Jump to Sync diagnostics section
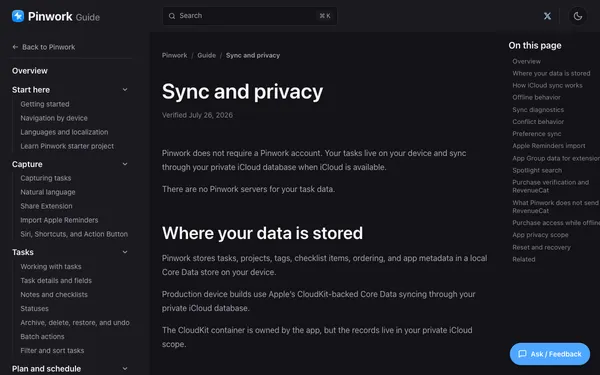 [x=538, y=110]
